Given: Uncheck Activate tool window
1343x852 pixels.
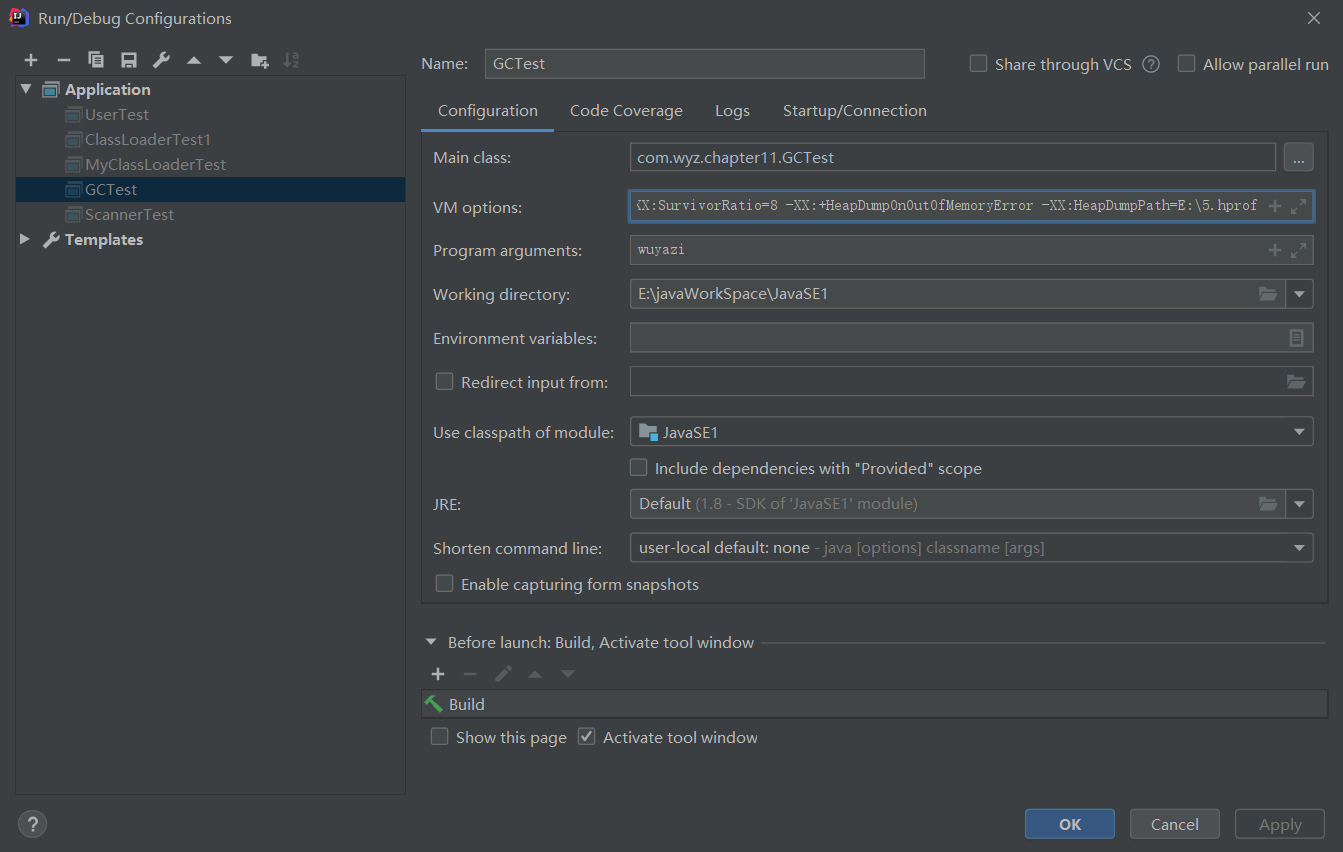Looking at the screenshot, I should [587, 737].
